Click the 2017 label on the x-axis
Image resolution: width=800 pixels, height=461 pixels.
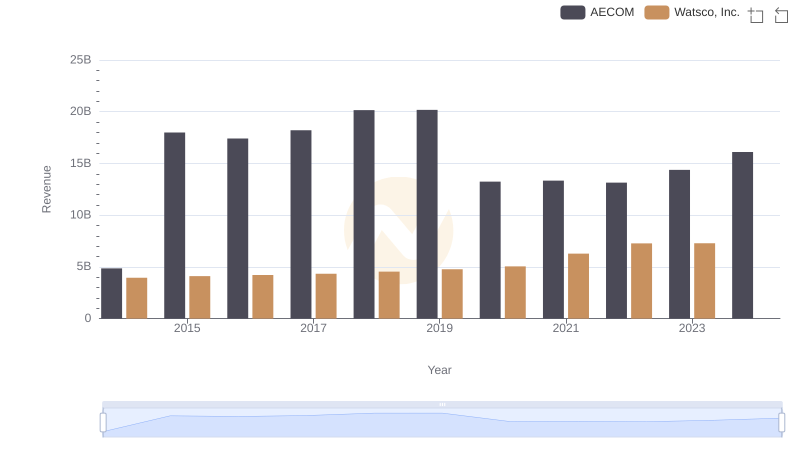(313, 328)
